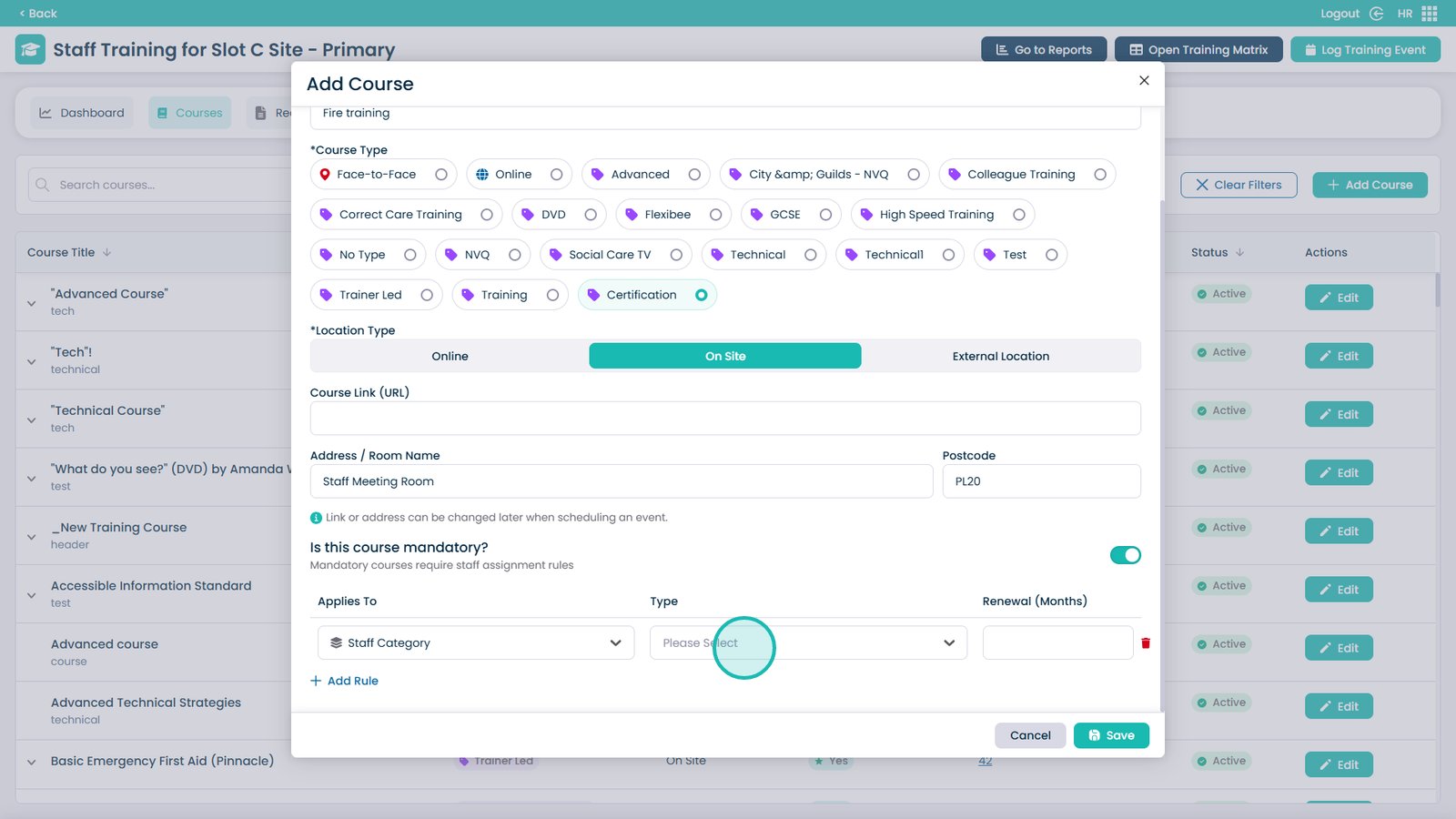Click the info icon beside link note

pos(316,518)
